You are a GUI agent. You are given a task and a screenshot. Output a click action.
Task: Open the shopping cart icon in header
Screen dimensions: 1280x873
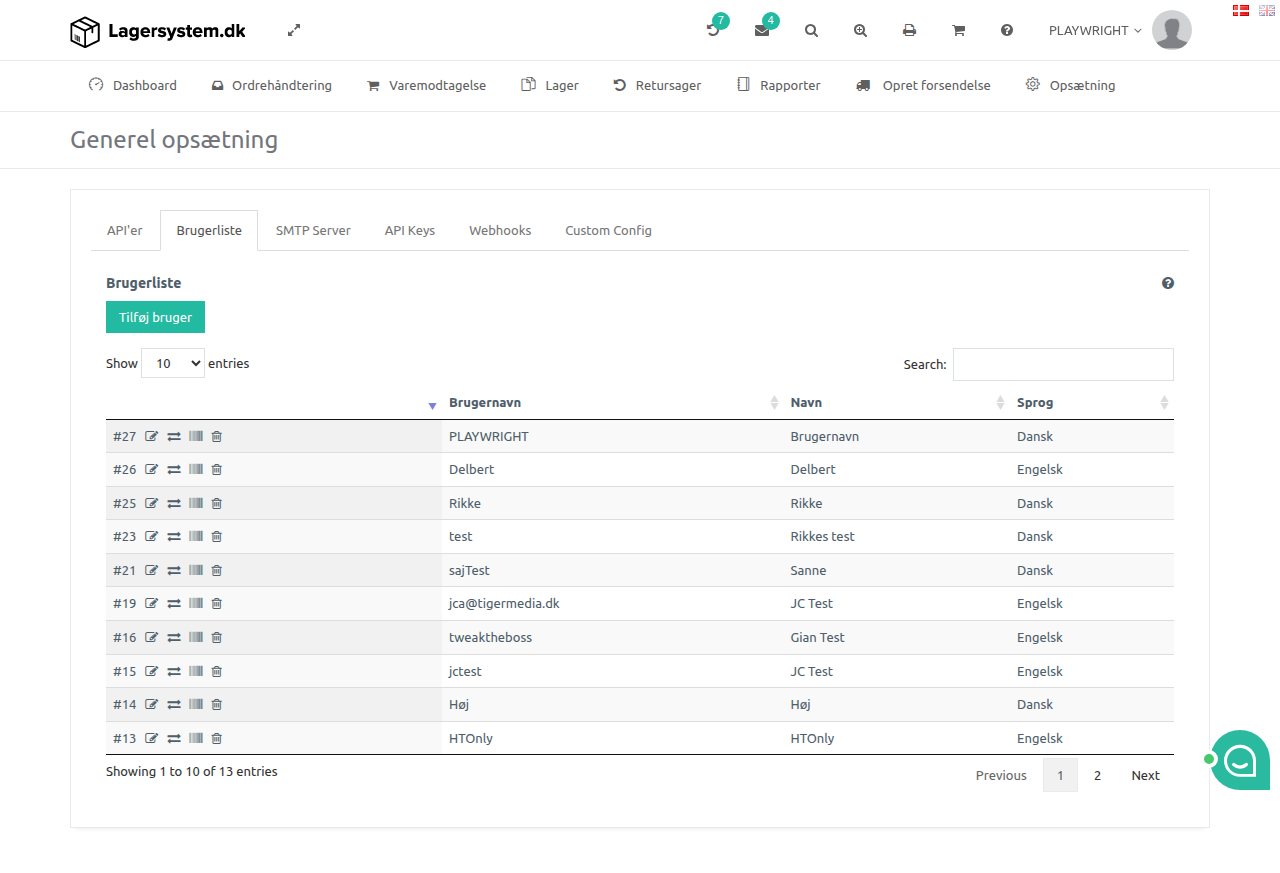coord(958,30)
